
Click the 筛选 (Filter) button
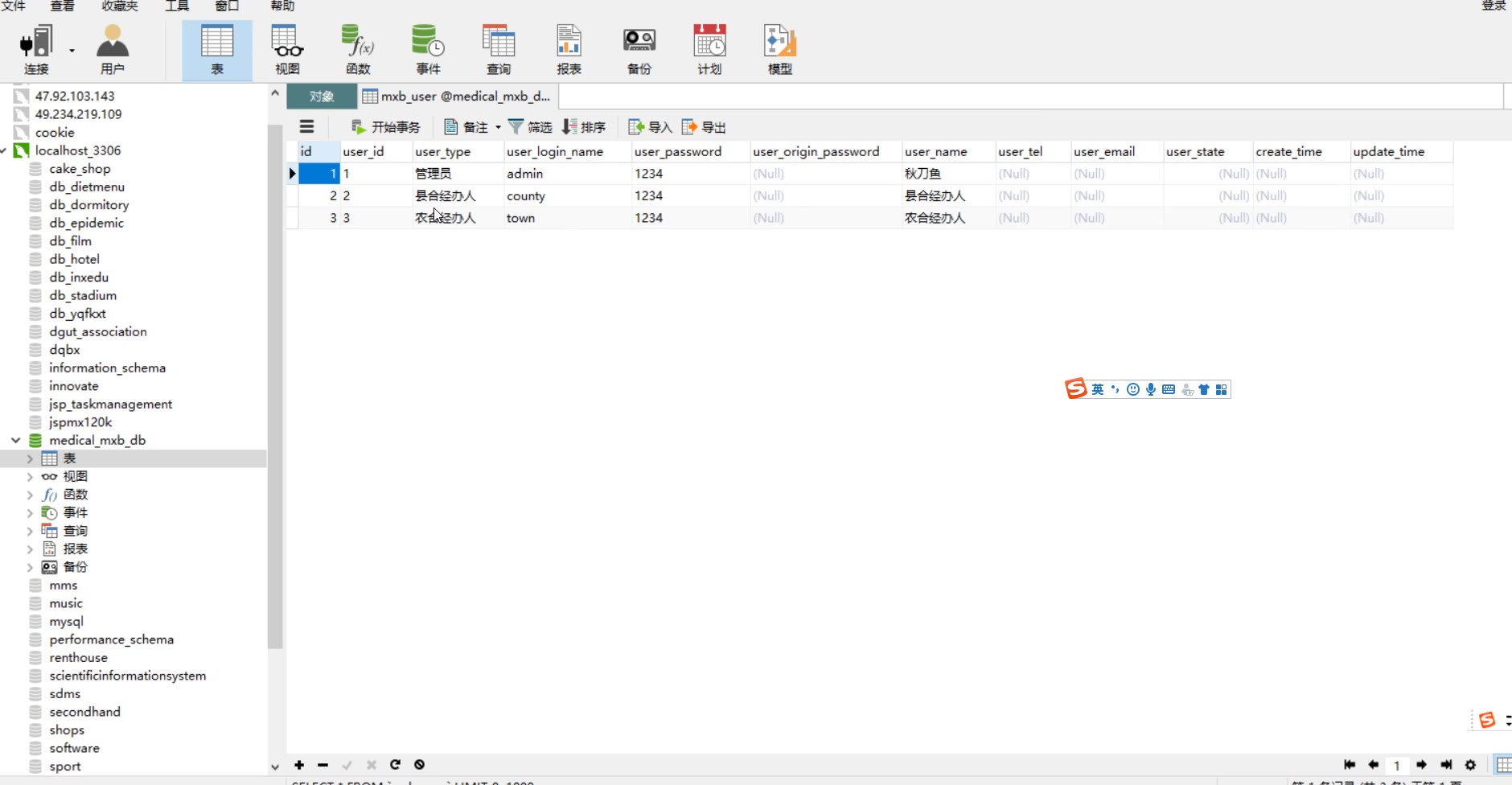point(530,127)
